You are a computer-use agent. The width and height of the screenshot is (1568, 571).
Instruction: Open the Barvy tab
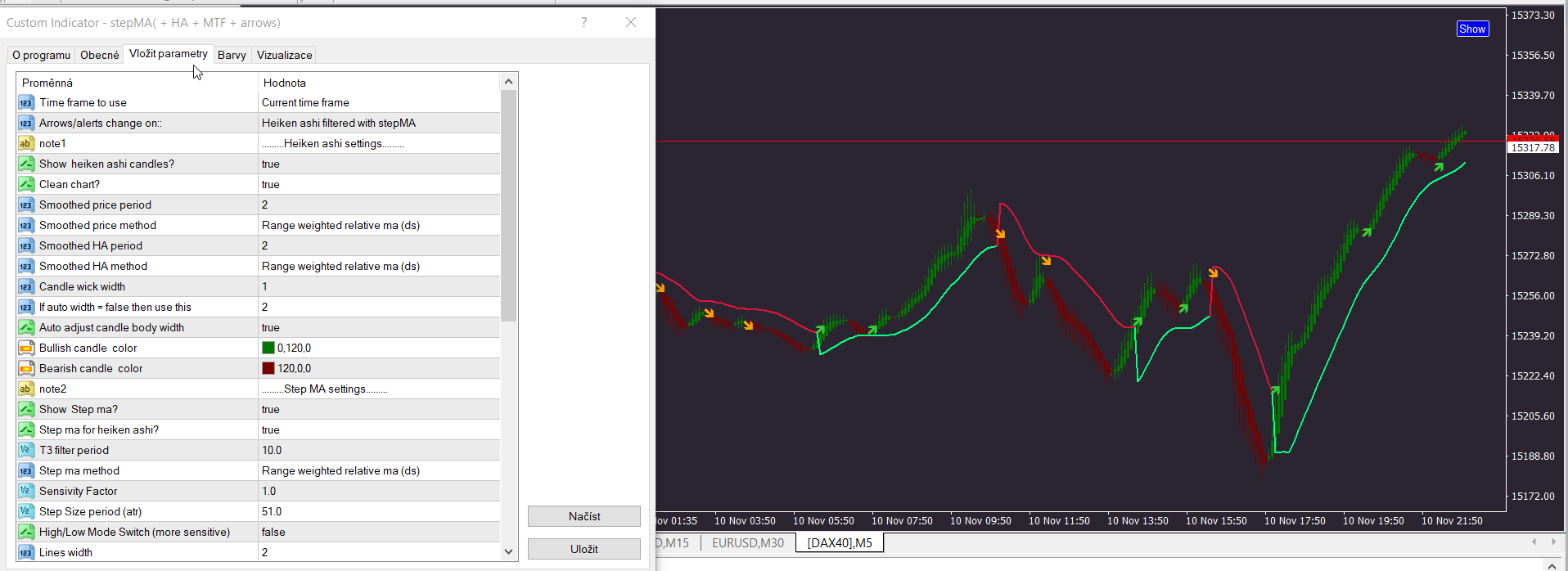coord(232,55)
